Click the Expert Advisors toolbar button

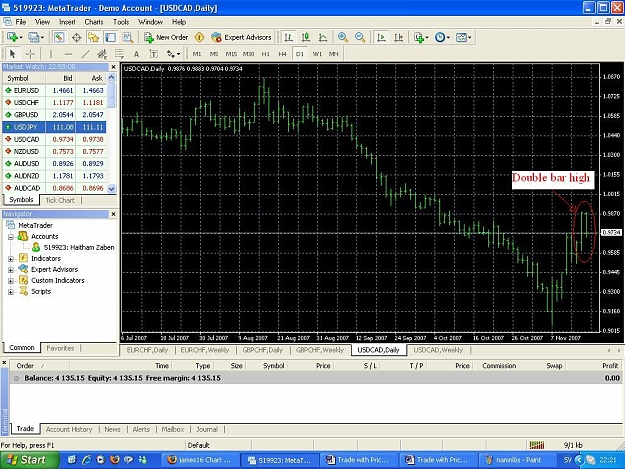pos(242,37)
